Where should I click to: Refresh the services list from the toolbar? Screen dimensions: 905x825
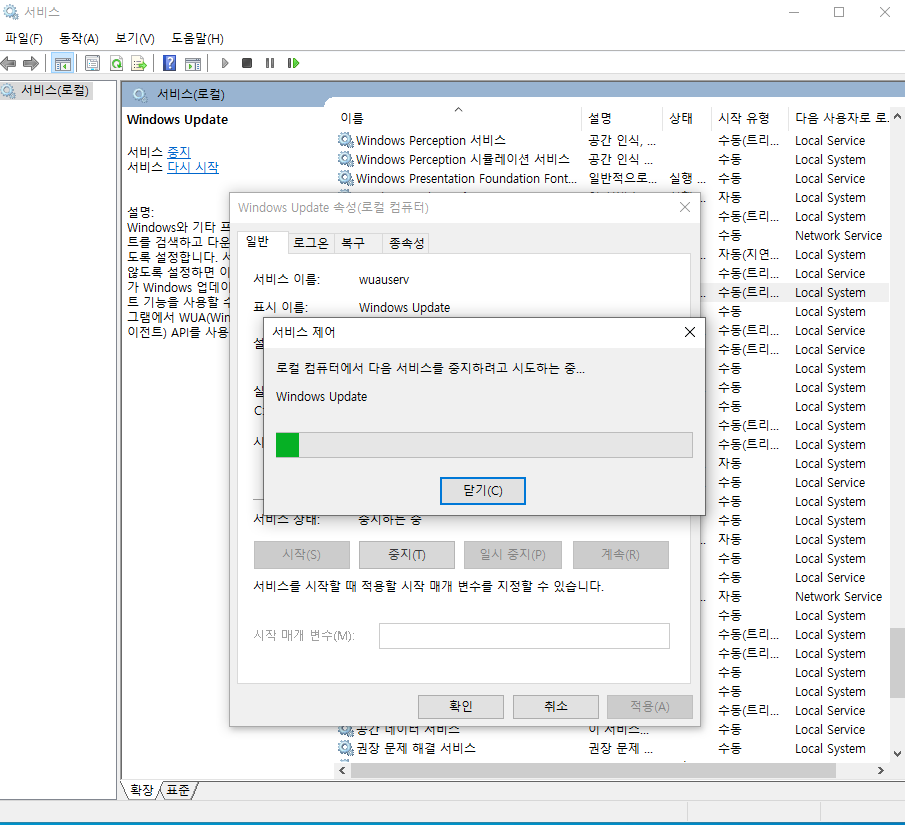pos(117,63)
